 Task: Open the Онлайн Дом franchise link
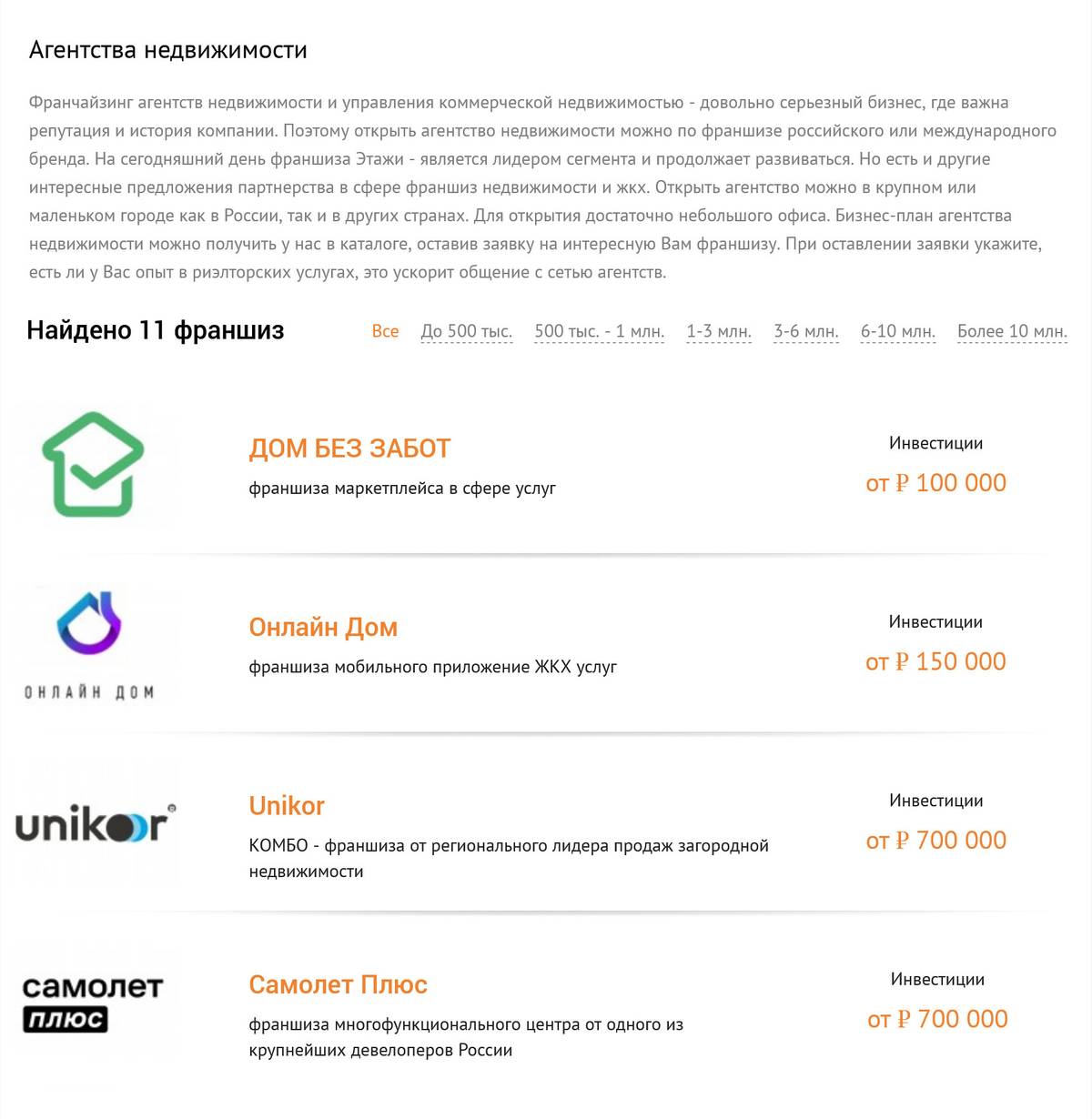pos(323,627)
